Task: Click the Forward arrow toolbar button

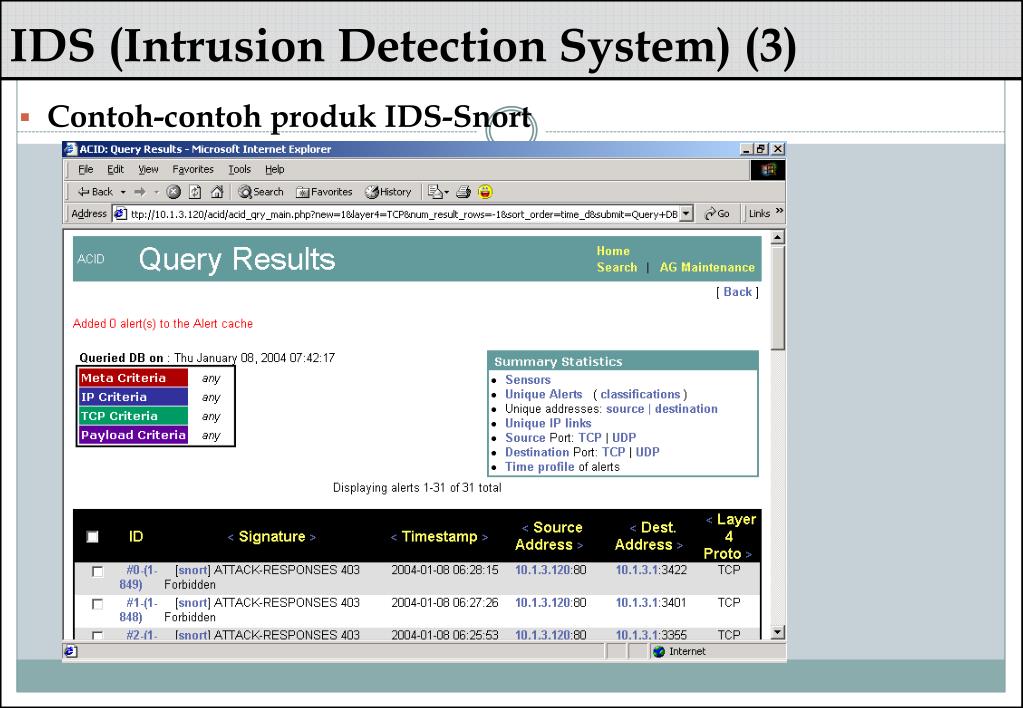Action: [x=140, y=192]
